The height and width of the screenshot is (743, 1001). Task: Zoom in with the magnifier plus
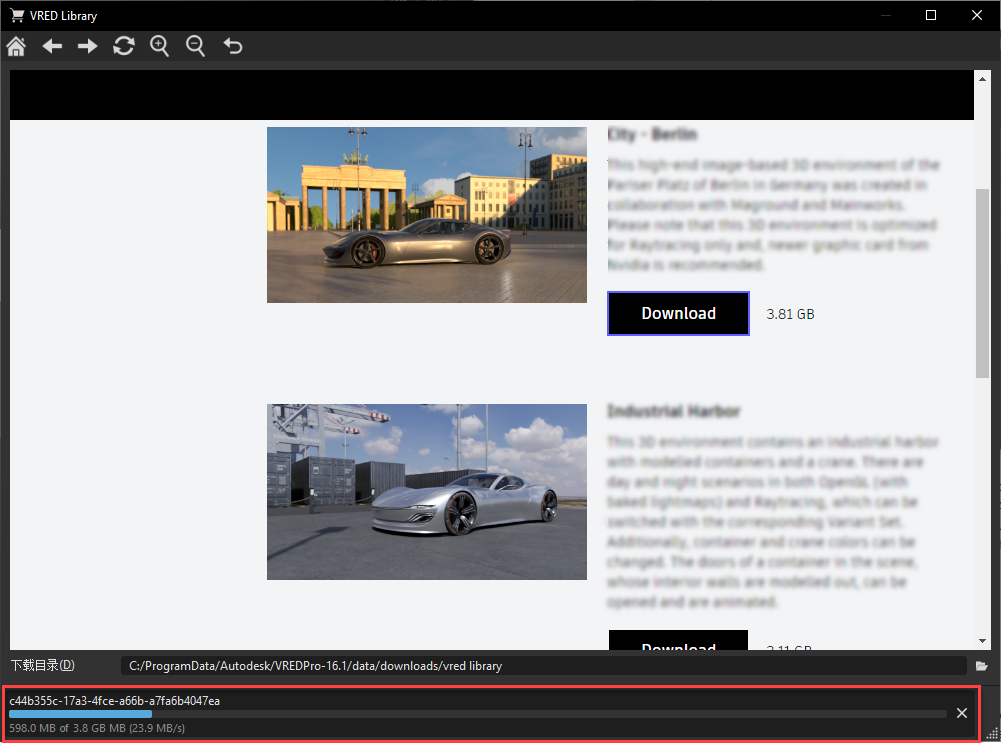159,47
